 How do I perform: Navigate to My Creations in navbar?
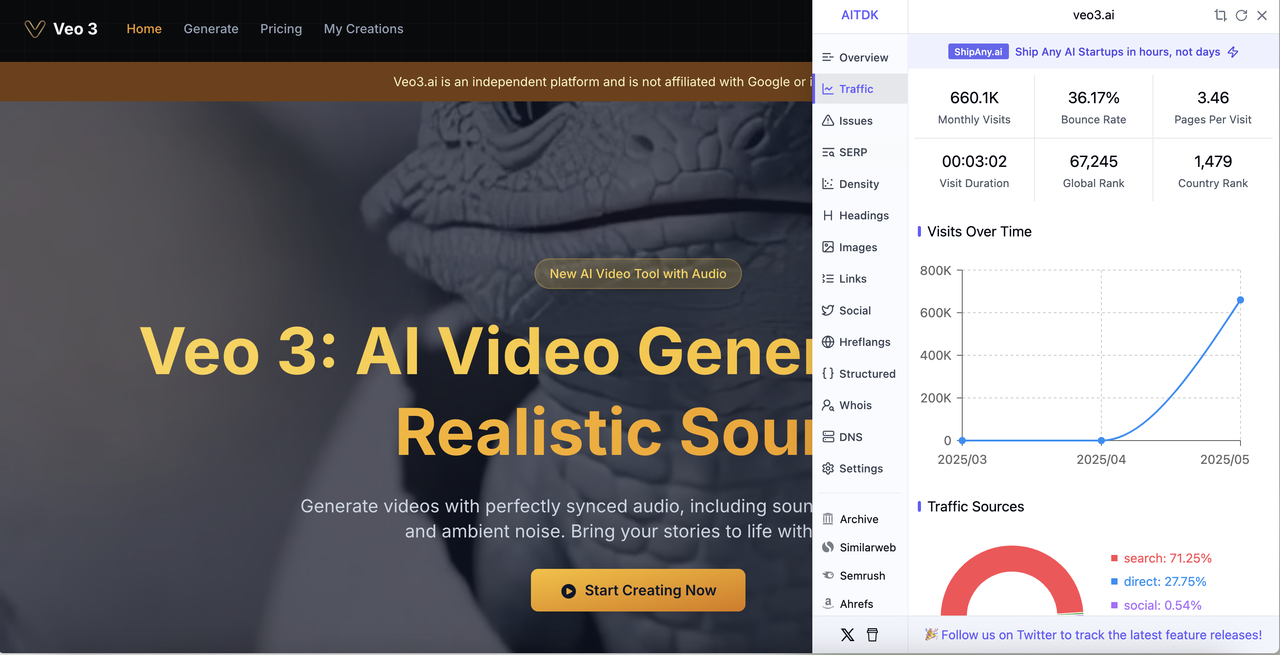click(x=363, y=29)
